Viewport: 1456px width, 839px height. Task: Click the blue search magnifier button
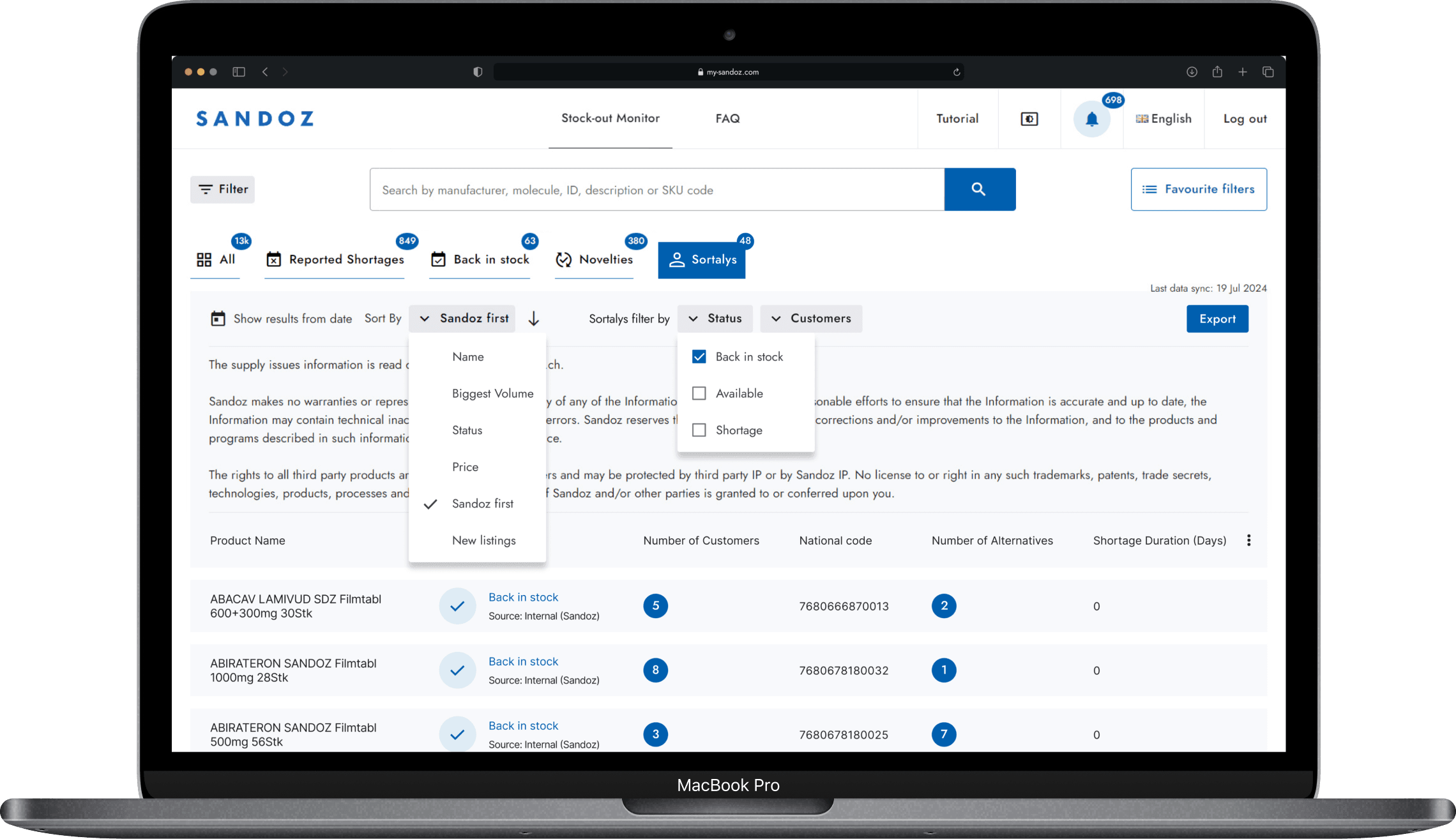tap(980, 190)
